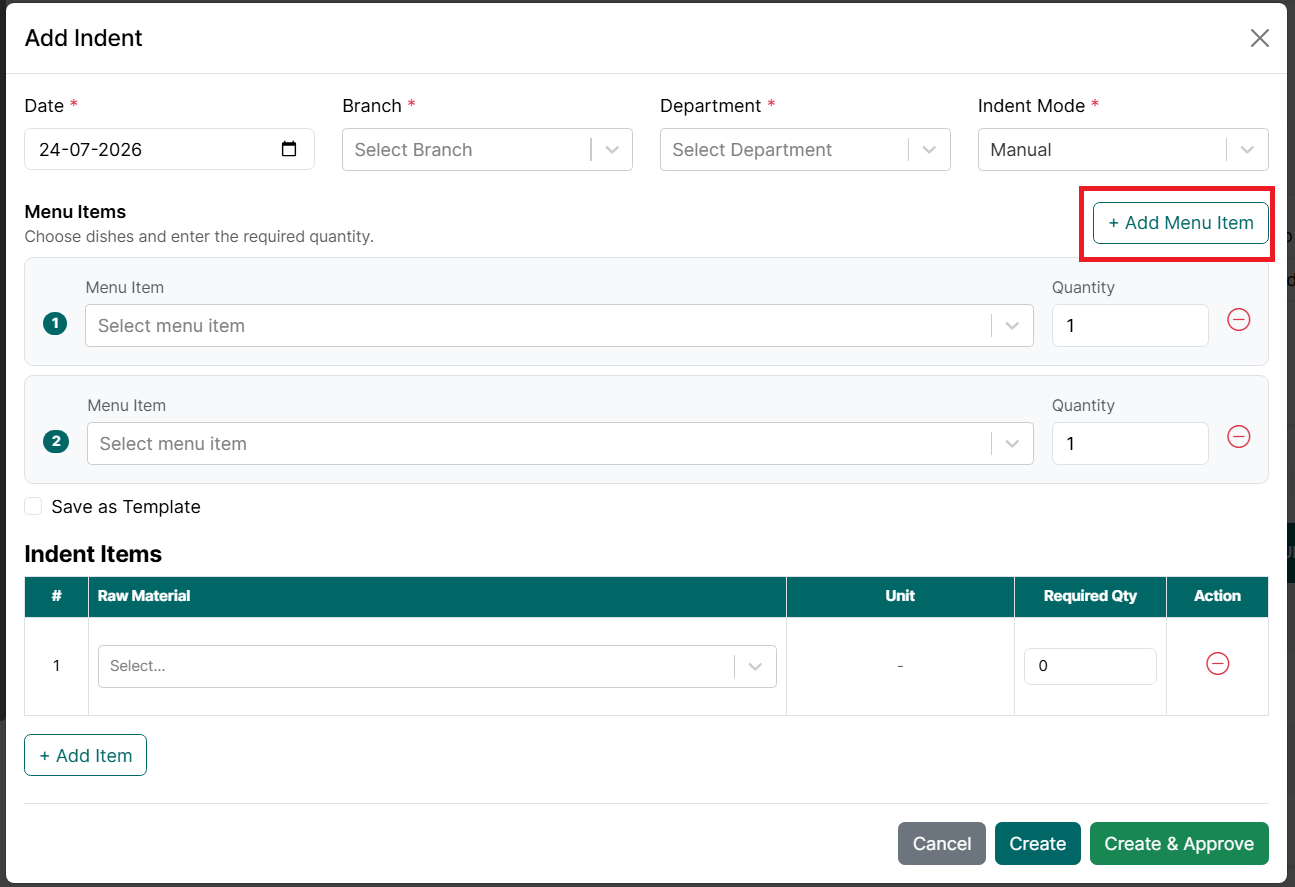1295x887 pixels.
Task: Expand the Indent Mode dropdown
Action: [x=1123, y=149]
